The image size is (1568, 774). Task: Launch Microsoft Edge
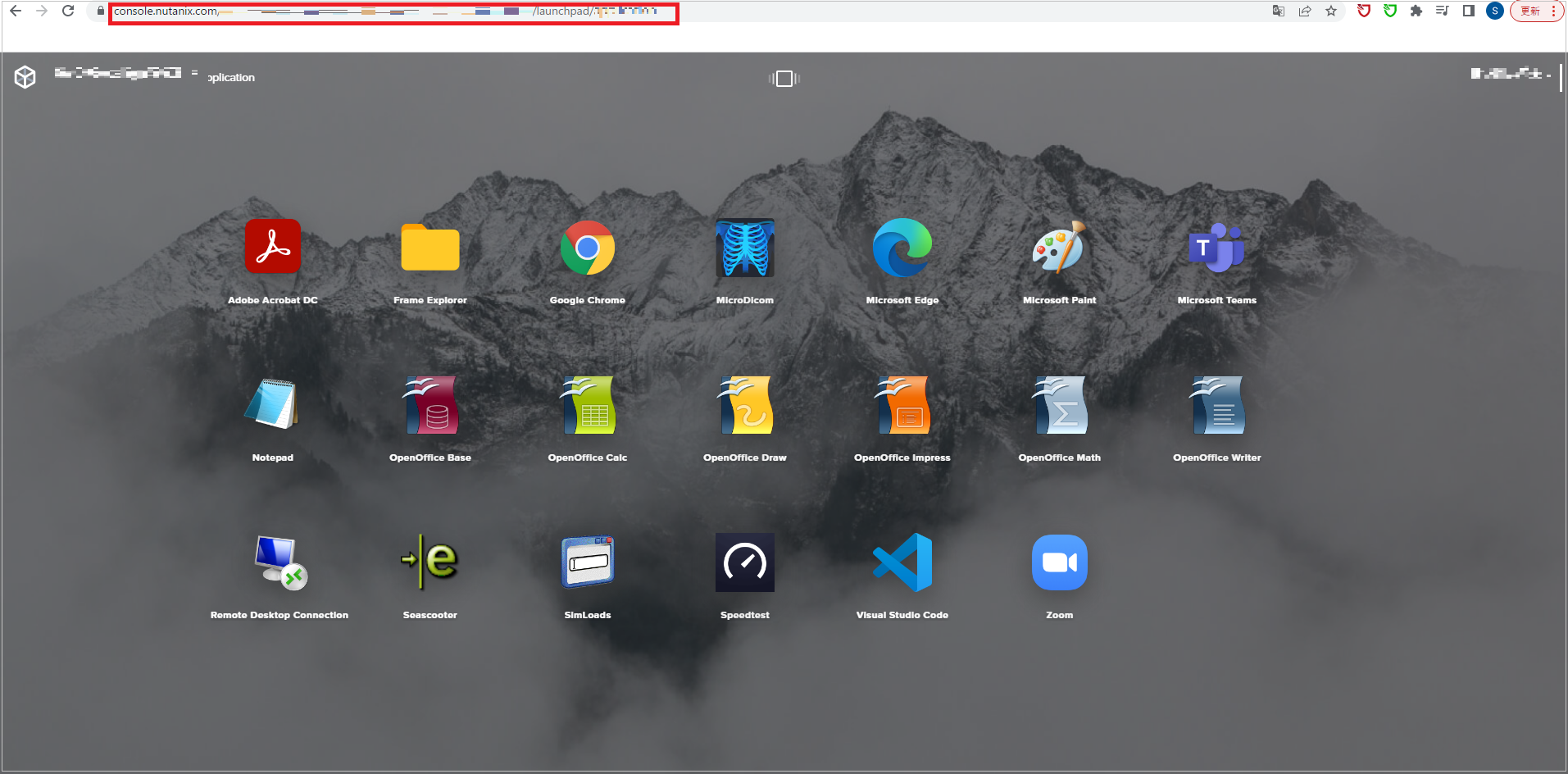click(x=902, y=247)
